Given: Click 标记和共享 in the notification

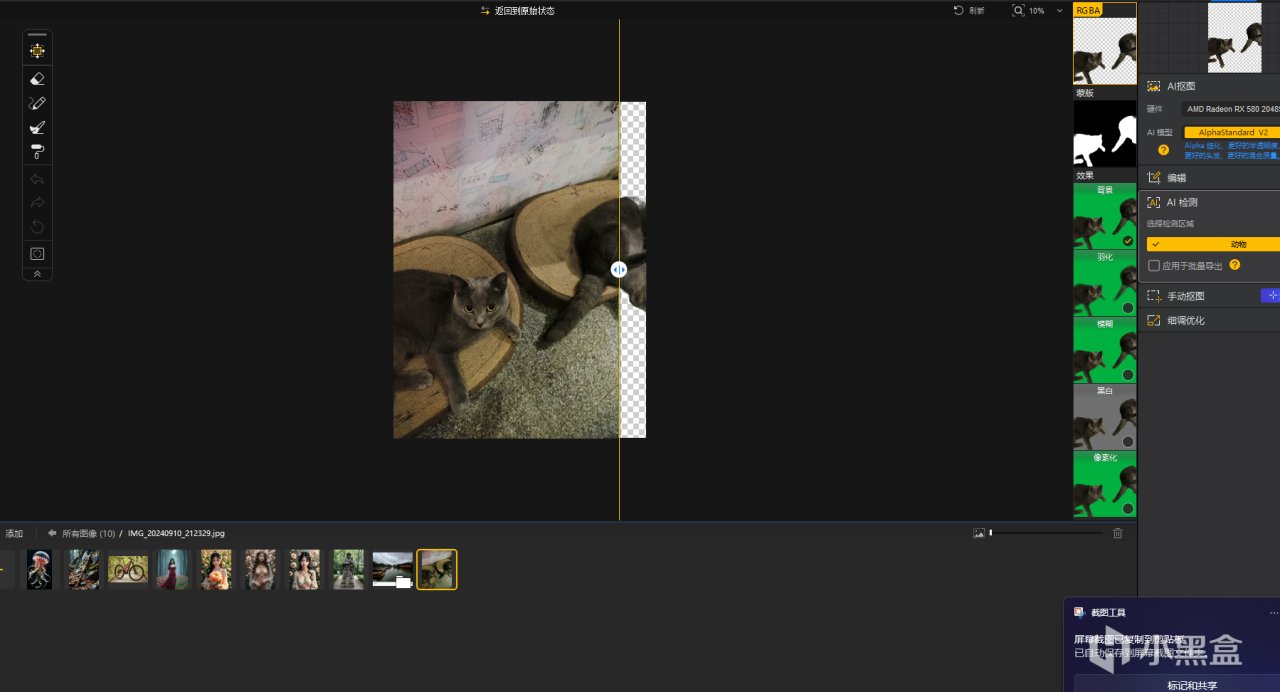Looking at the screenshot, I should pos(1191,685).
